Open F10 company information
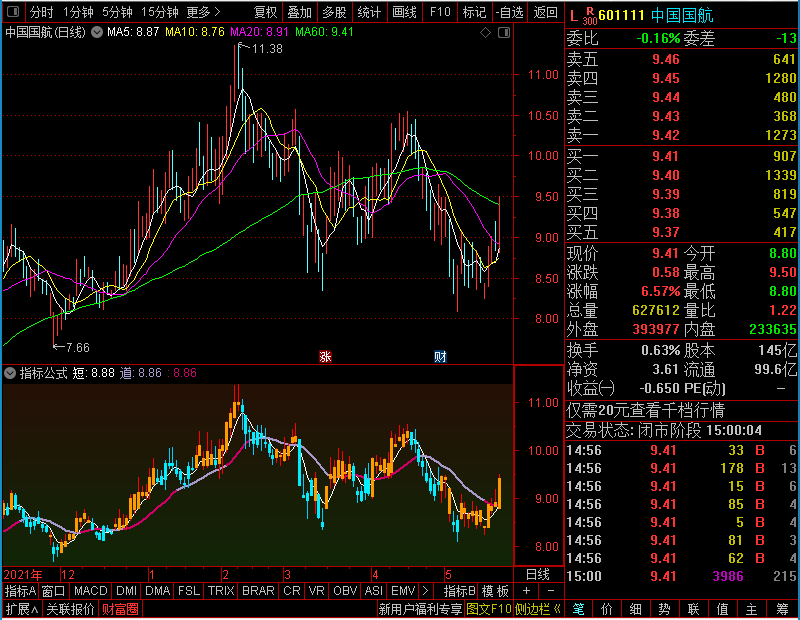 tap(440, 12)
